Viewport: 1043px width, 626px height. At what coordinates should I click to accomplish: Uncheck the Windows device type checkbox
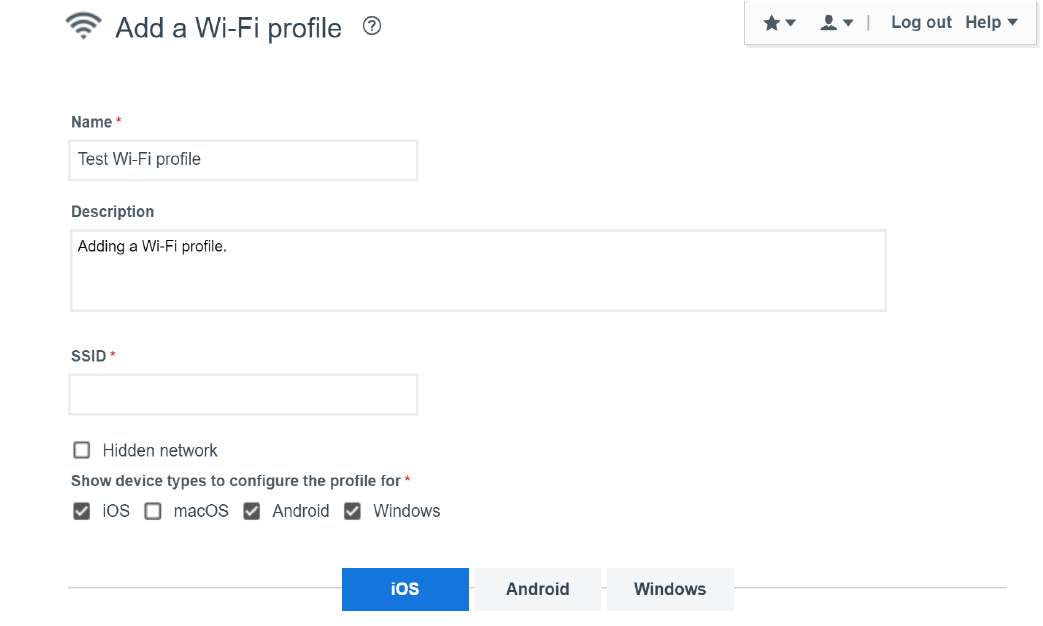point(352,511)
